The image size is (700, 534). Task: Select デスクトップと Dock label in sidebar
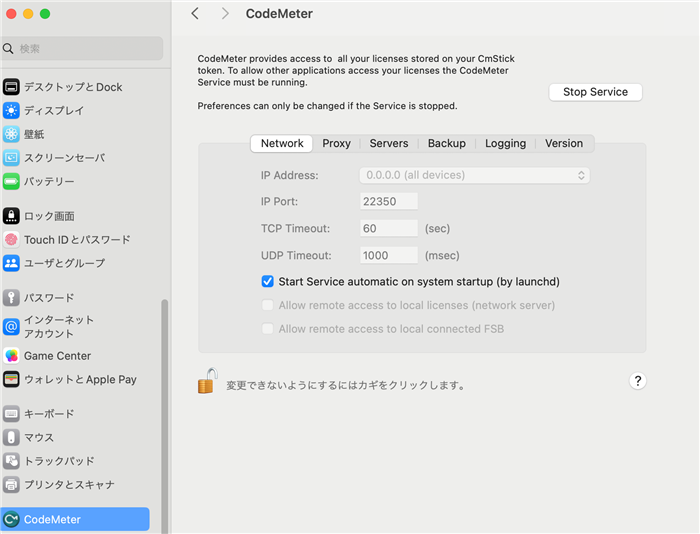coord(73,87)
